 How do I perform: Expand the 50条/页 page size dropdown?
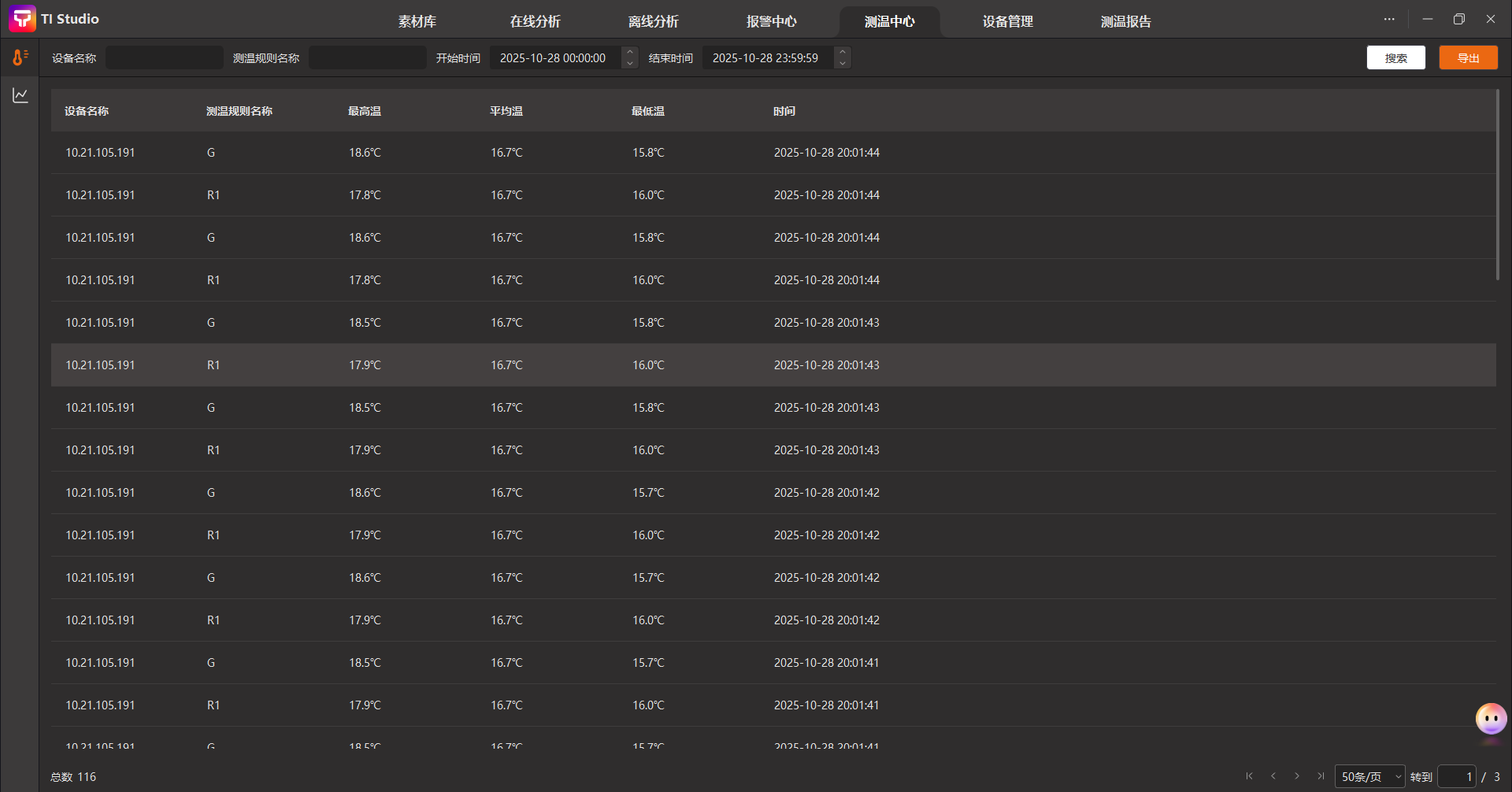1369,776
